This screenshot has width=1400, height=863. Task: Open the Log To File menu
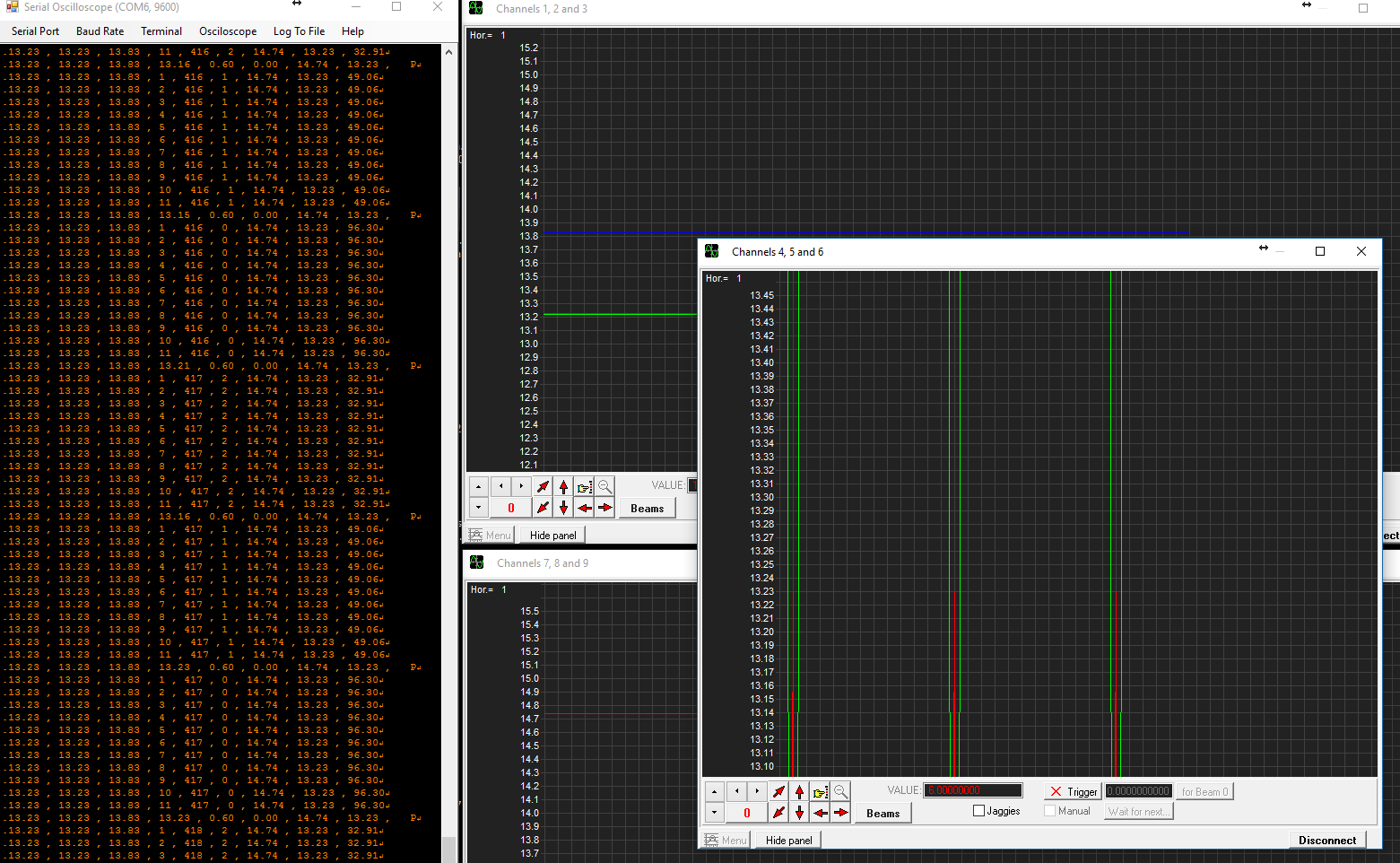point(299,31)
